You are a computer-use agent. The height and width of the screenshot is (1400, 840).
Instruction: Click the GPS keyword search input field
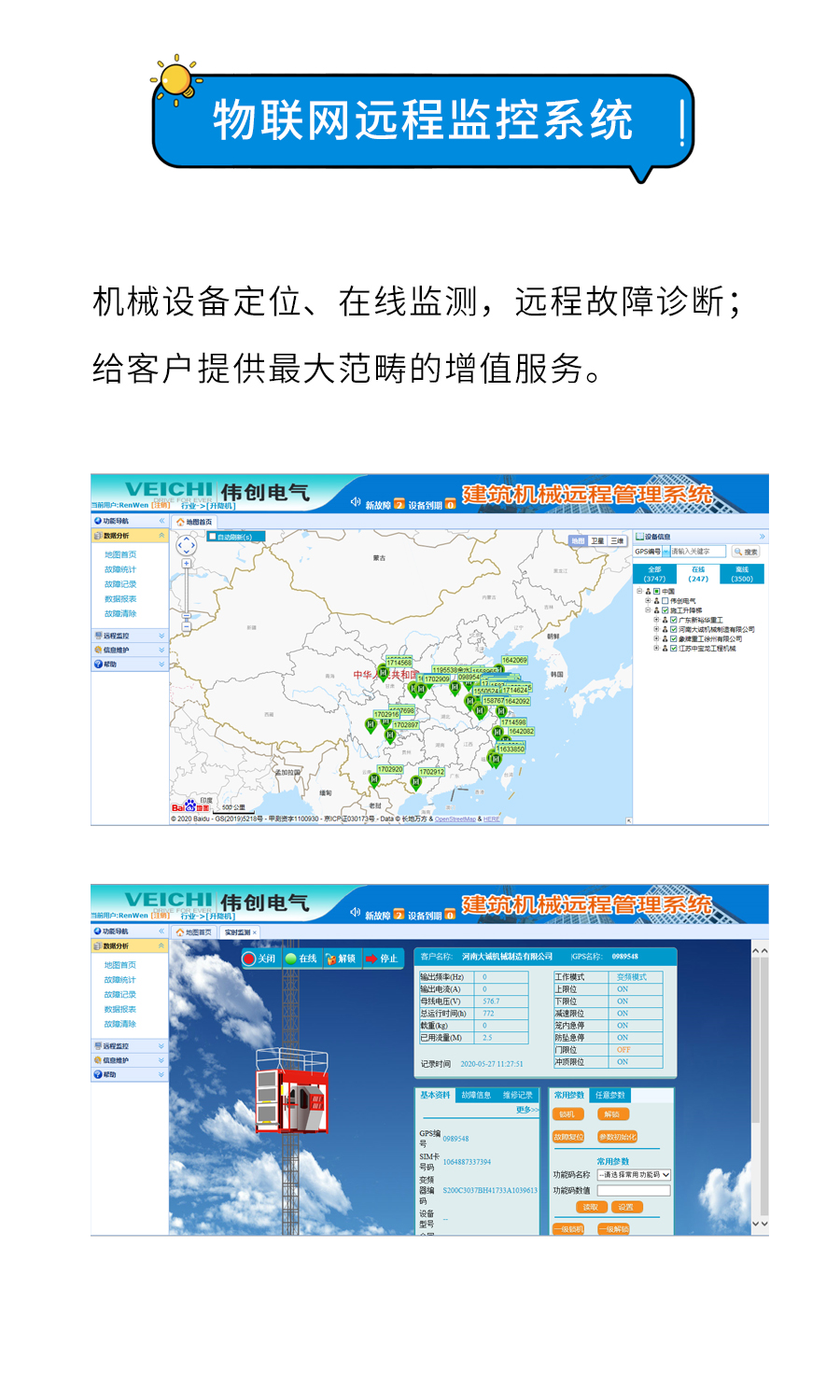click(x=698, y=552)
